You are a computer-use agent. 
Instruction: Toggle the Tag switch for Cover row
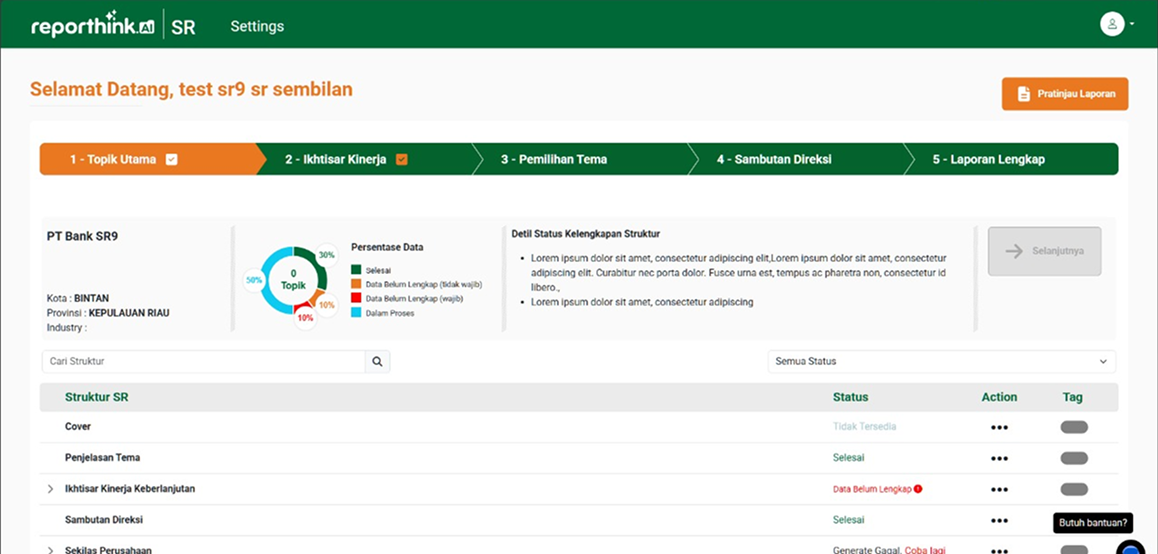click(1074, 427)
